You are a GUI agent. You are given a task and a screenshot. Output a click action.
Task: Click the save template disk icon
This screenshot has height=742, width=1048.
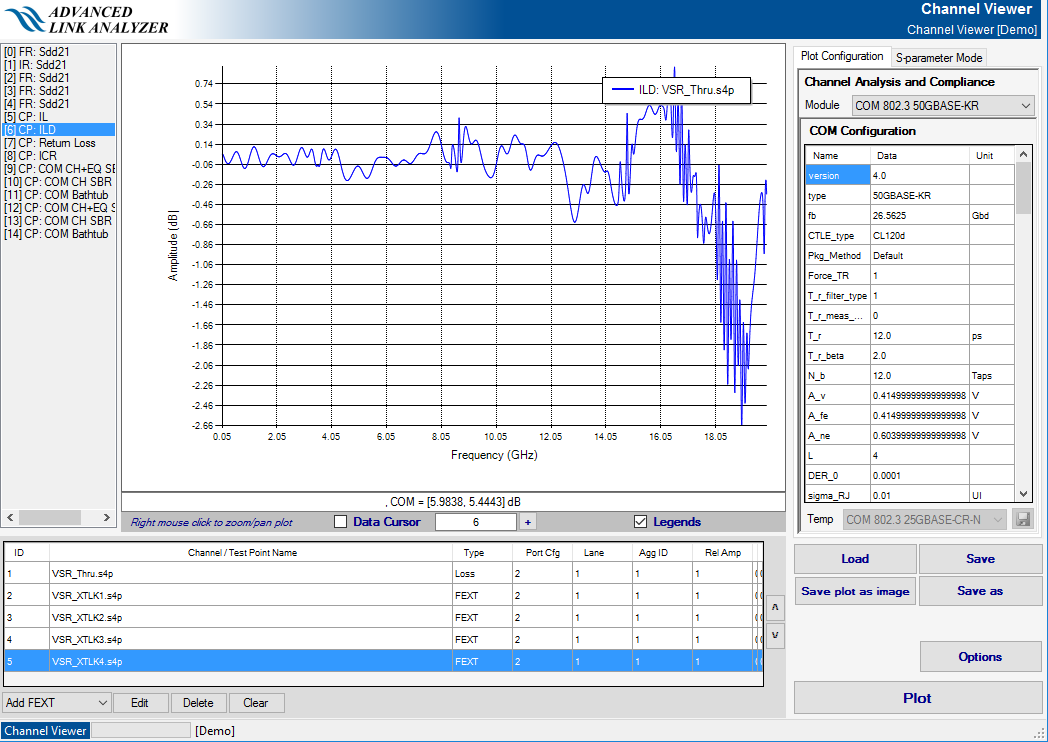coord(1022,519)
